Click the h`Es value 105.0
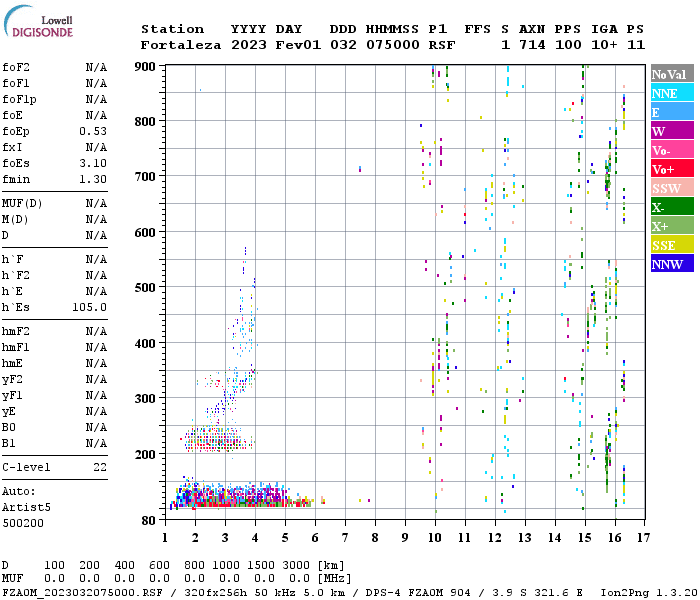The width and height of the screenshot is (700, 600). coord(89,308)
